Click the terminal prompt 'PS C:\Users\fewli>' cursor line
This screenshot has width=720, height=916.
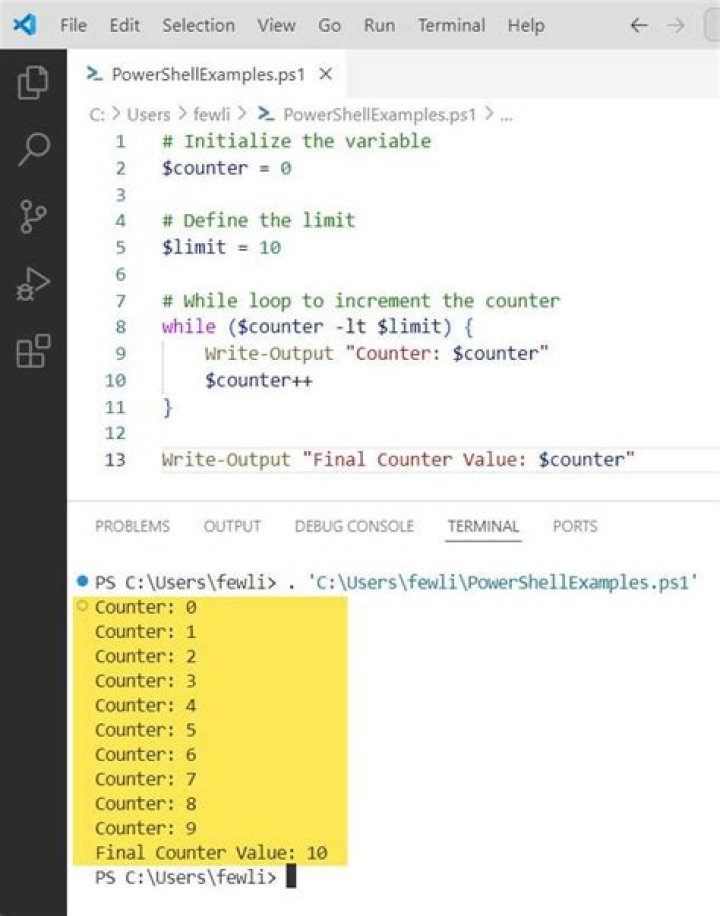tap(195, 877)
